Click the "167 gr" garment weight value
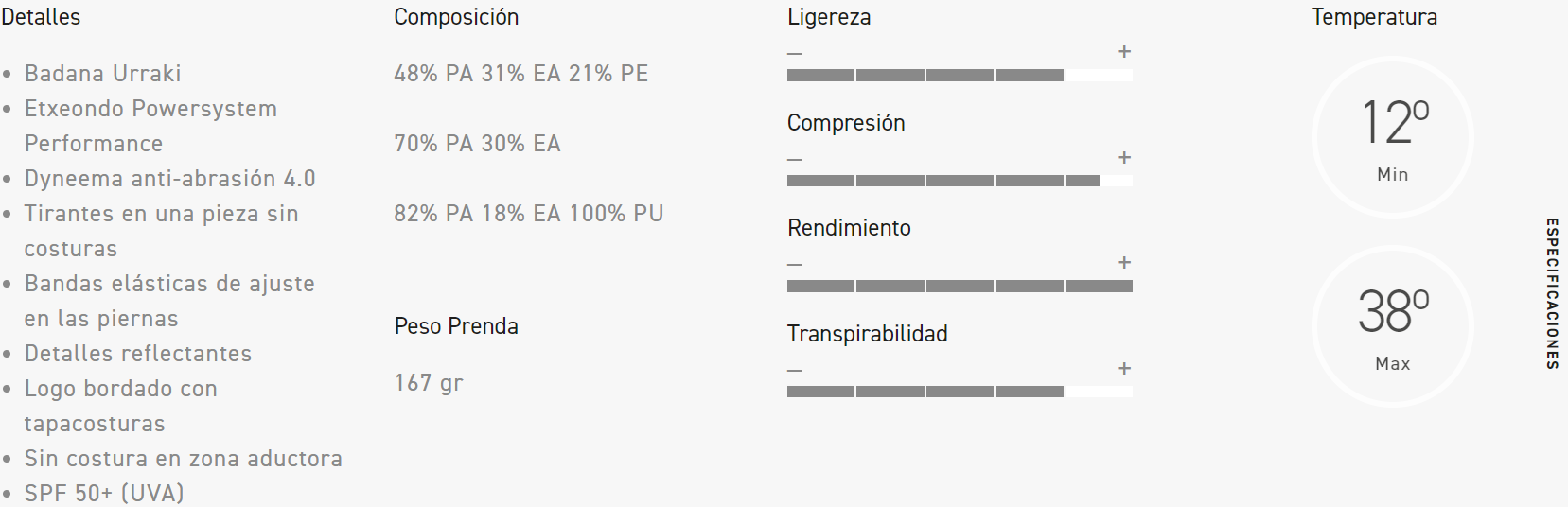 (x=429, y=383)
